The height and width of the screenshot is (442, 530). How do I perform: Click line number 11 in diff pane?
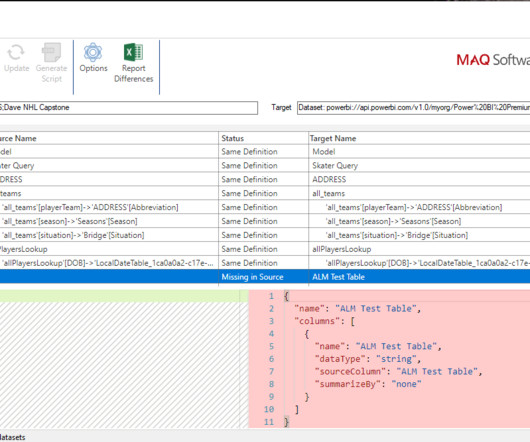click(x=269, y=422)
